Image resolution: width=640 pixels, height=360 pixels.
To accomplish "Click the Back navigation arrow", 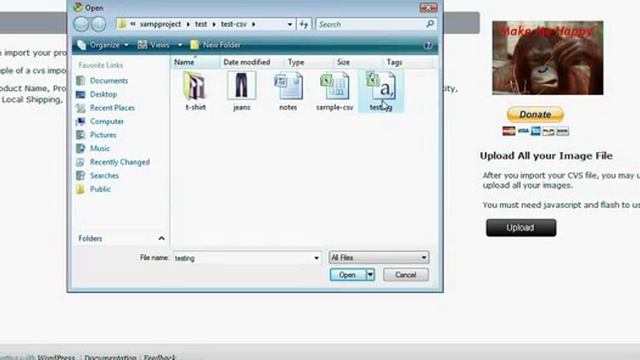I will point(81,24).
